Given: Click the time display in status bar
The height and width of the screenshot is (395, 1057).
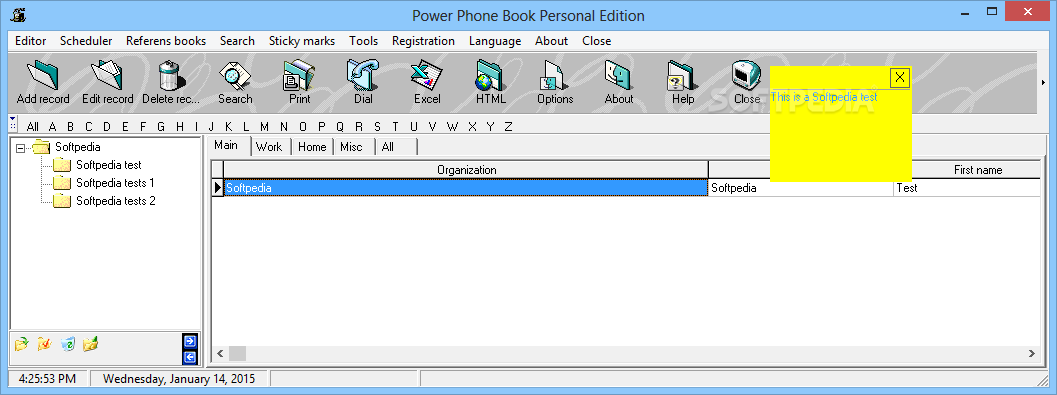Looking at the screenshot, I should coord(48,379).
